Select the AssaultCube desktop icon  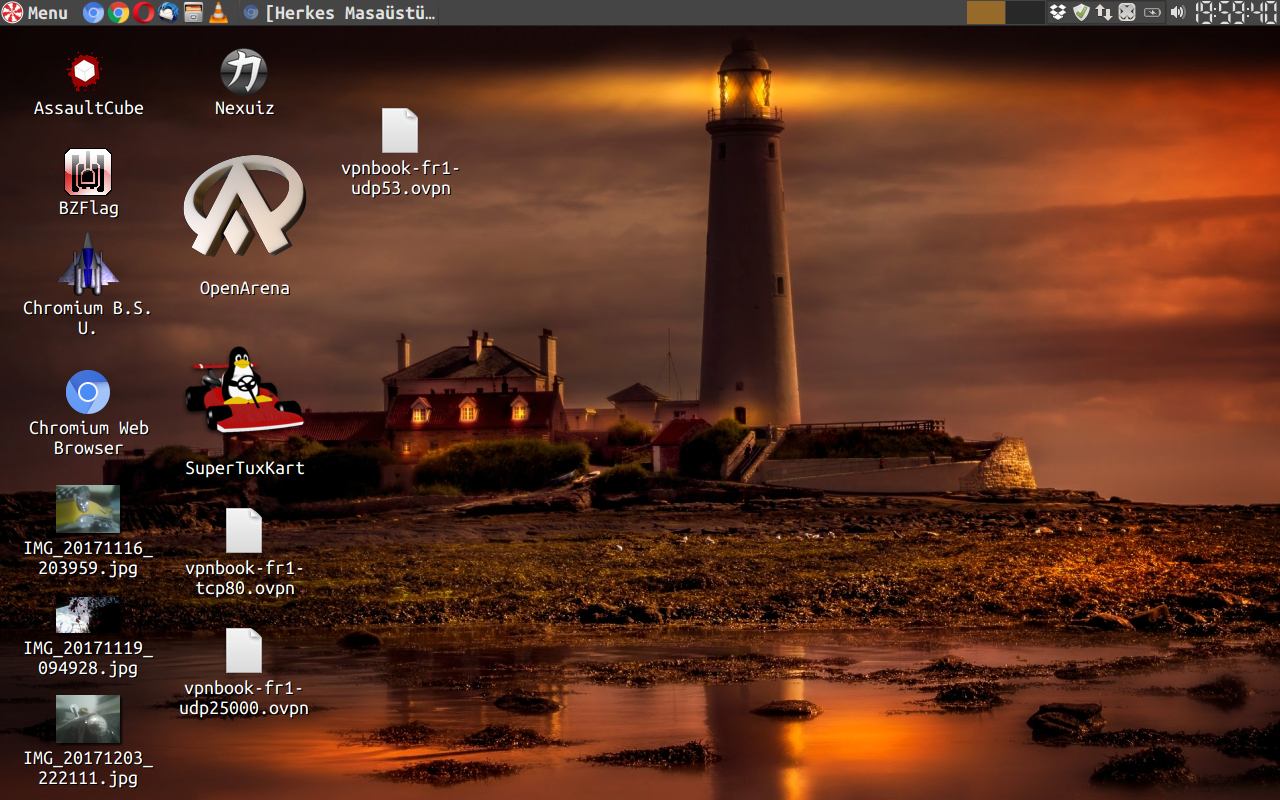[x=86, y=72]
